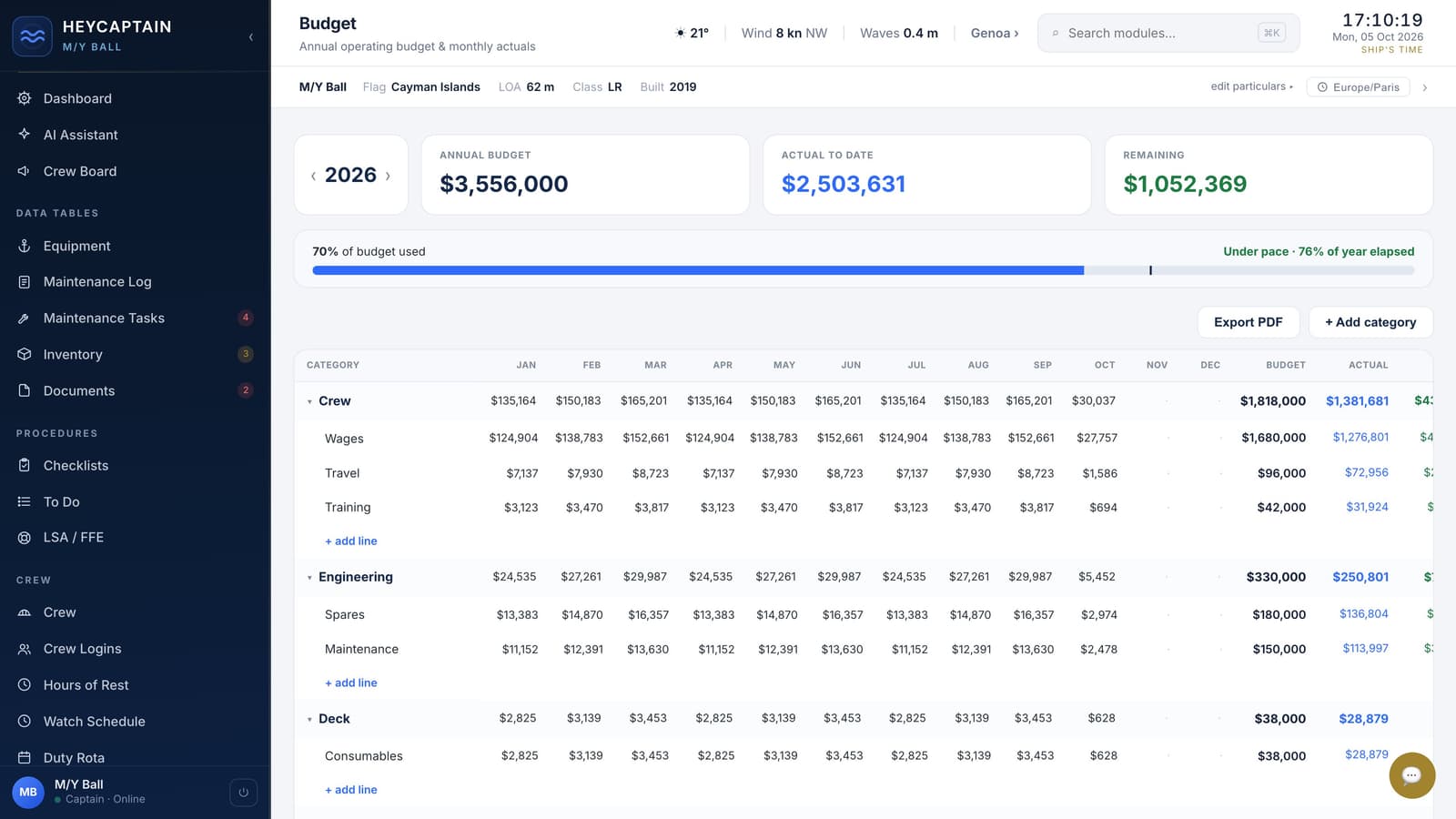
Task: Open Dashboard from the sidebar icon
Action: pyautogui.click(x=25, y=98)
